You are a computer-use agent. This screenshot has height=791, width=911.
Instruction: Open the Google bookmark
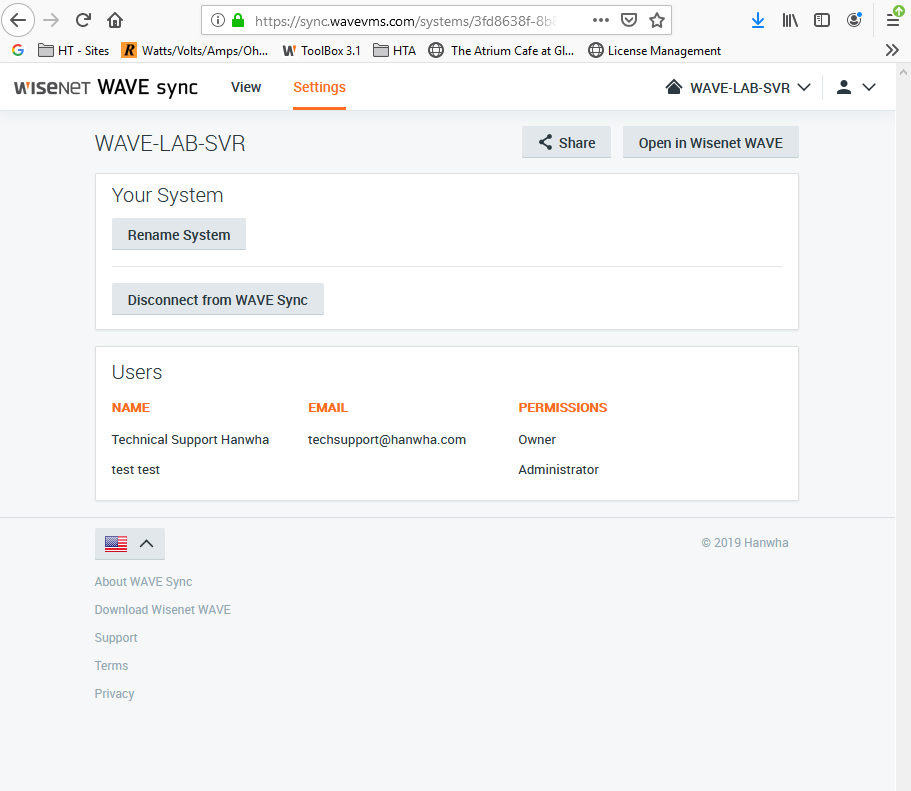18,51
